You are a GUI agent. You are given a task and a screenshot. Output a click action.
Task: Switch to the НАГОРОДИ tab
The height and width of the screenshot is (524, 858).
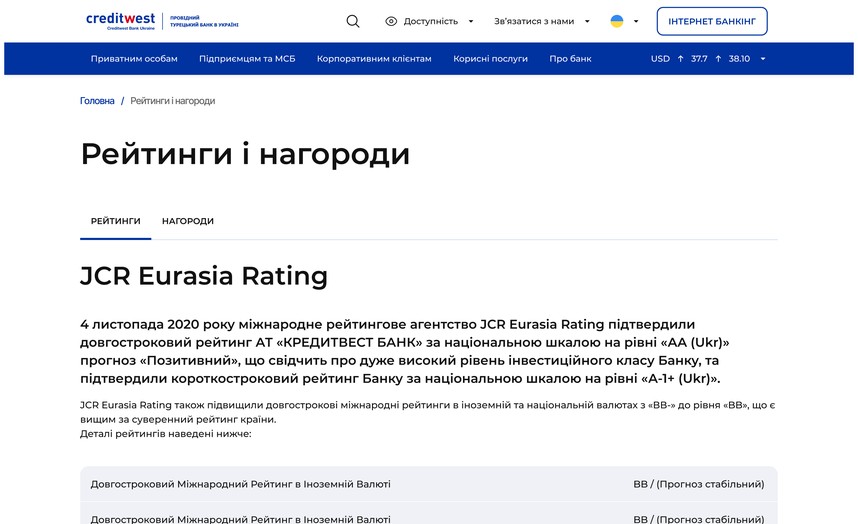[188, 221]
